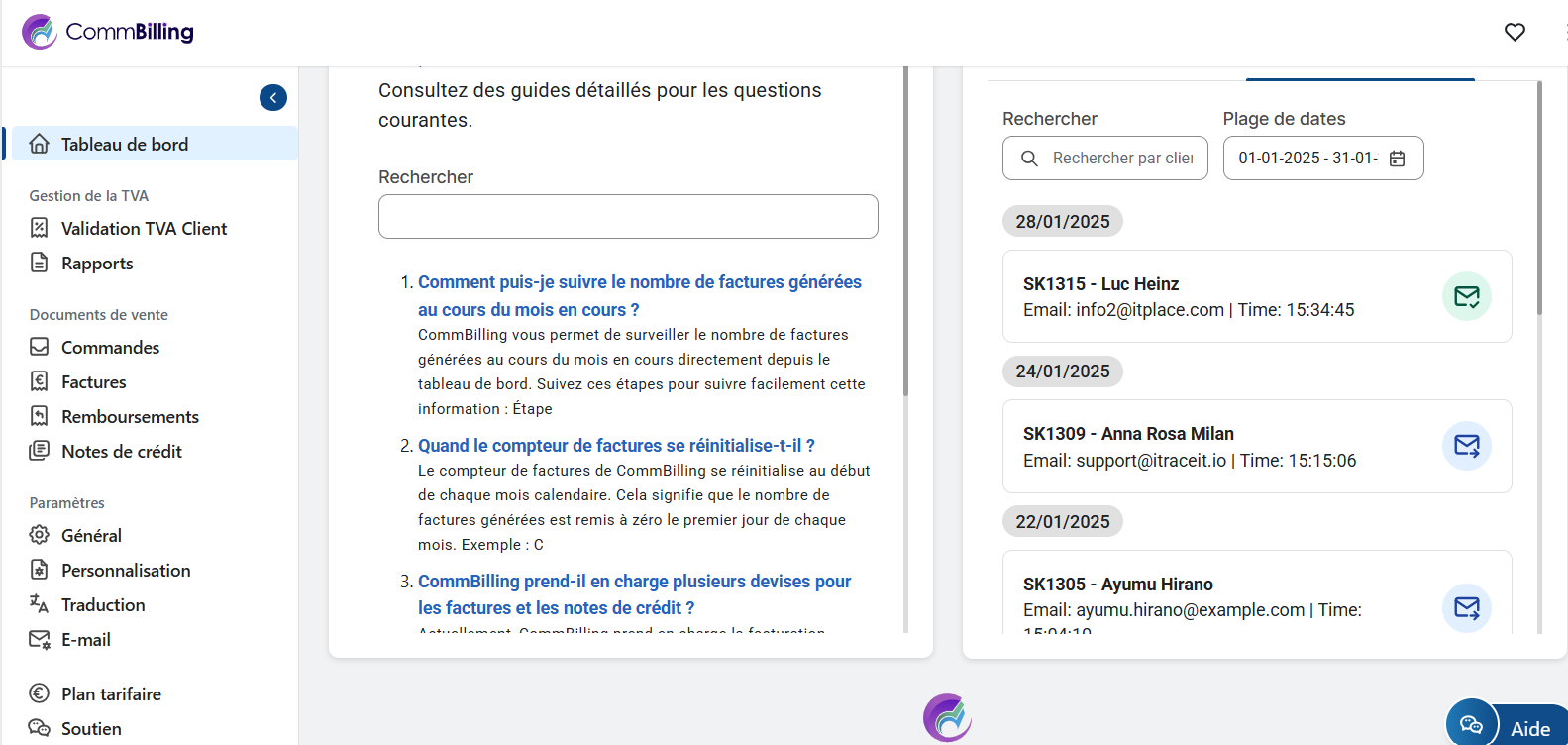Open the Plan tarifaire page
1568x745 pixels.
tap(111, 694)
